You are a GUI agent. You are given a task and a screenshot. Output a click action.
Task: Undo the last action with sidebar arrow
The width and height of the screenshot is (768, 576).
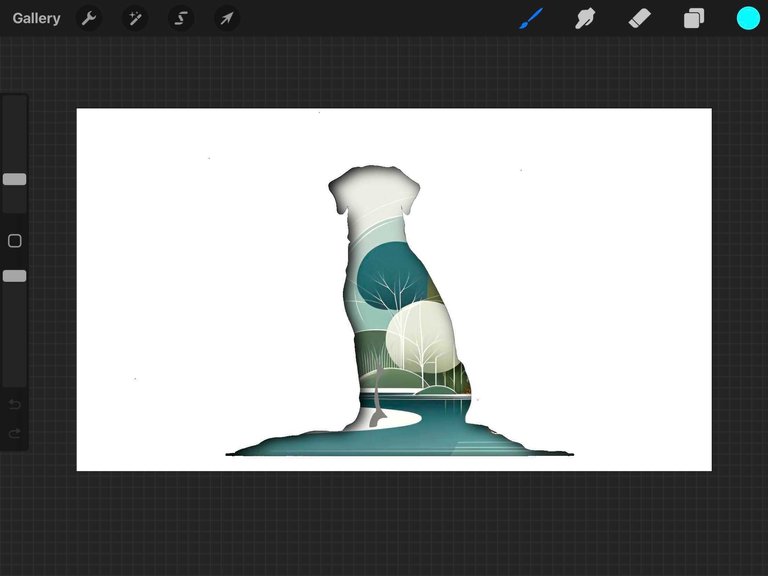pyautogui.click(x=15, y=404)
